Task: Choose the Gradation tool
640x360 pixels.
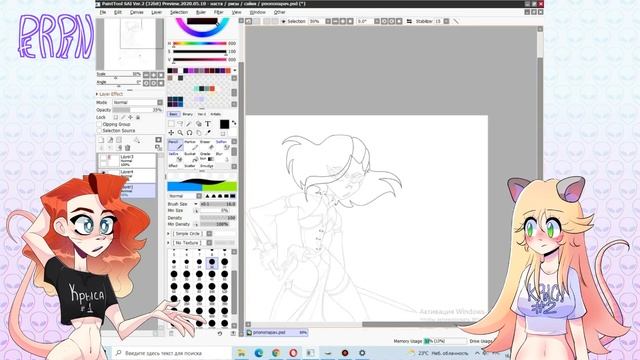Action: pyautogui.click(x=206, y=157)
